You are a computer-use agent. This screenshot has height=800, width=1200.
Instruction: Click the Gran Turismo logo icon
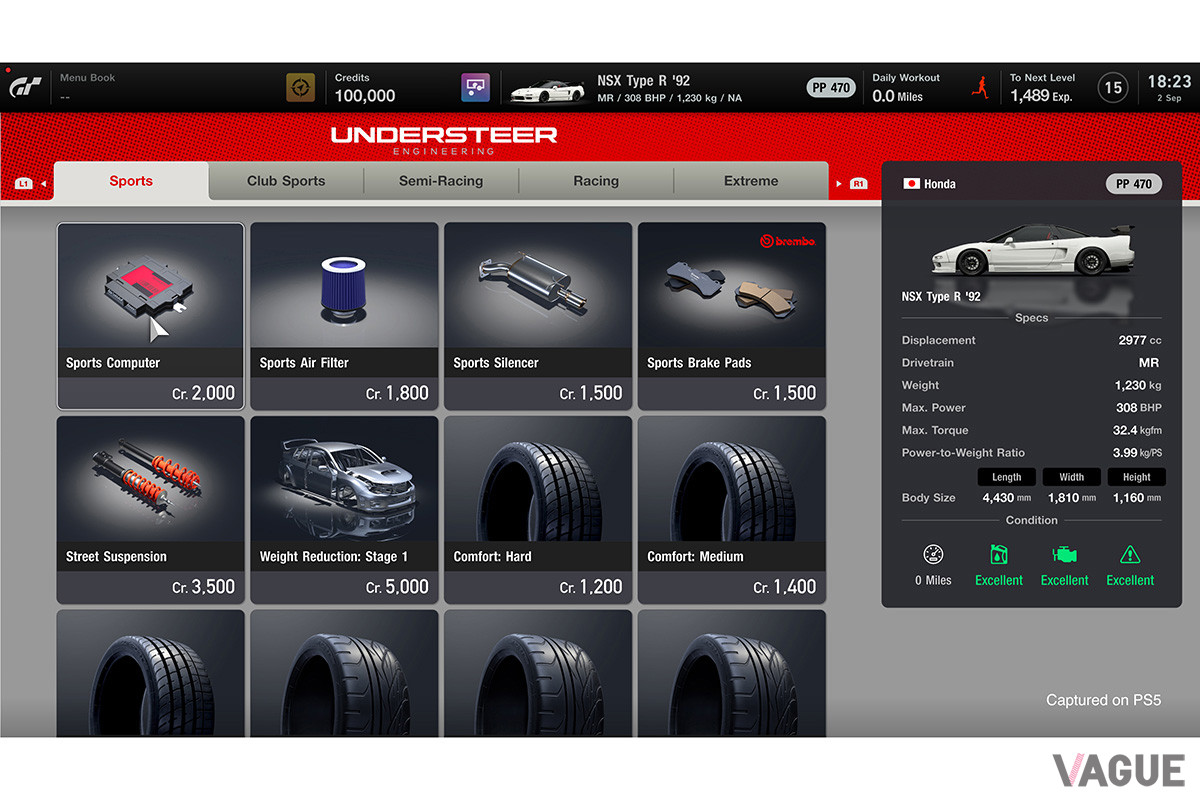[26, 88]
